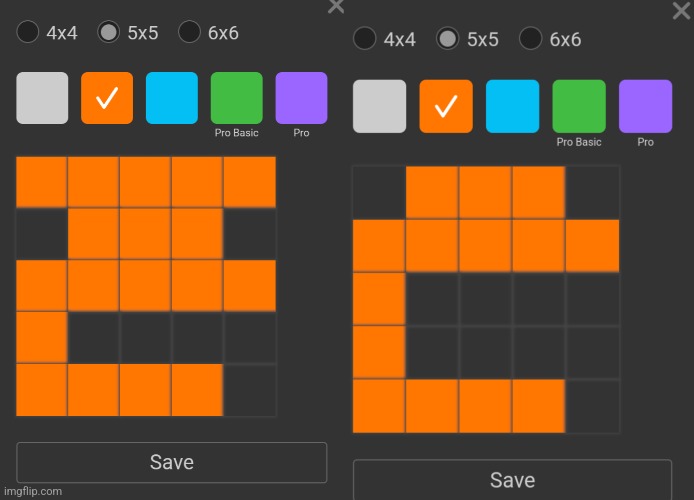Select green Pro Basic swatch in left panel
This screenshot has width=694, height=500.
pyautogui.click(x=237, y=98)
